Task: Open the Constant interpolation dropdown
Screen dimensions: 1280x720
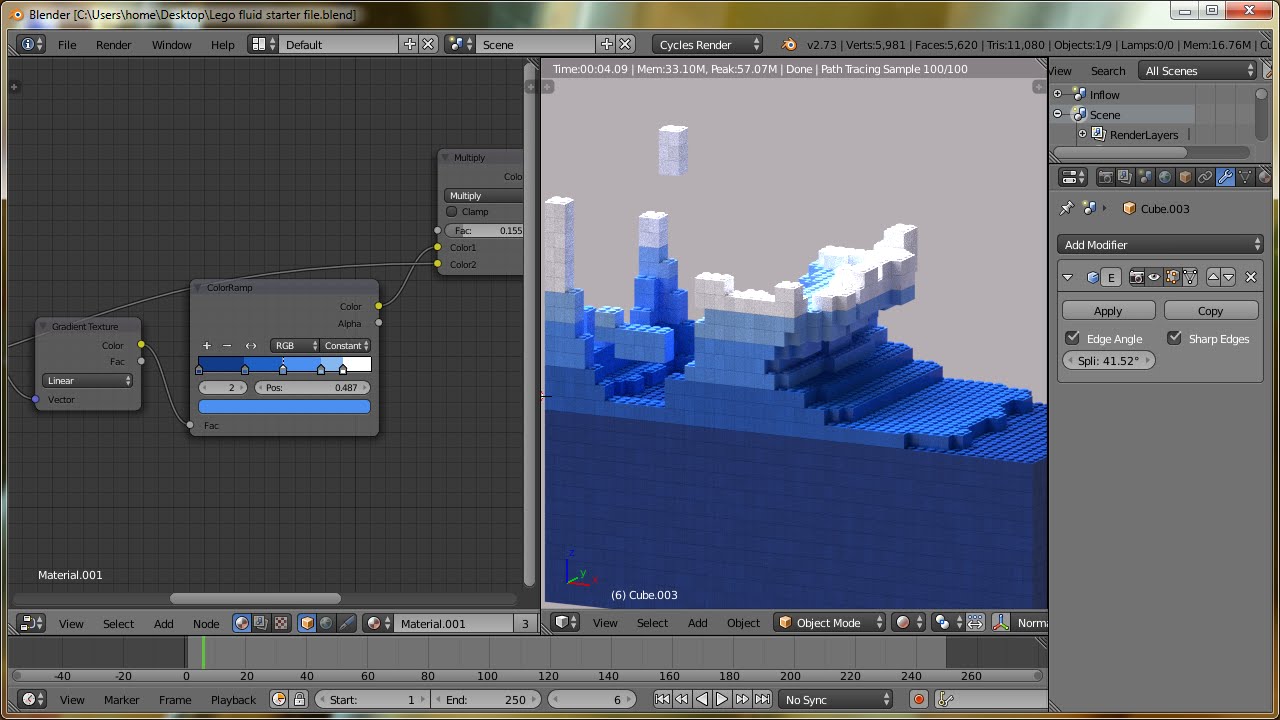Action: pyautogui.click(x=345, y=345)
